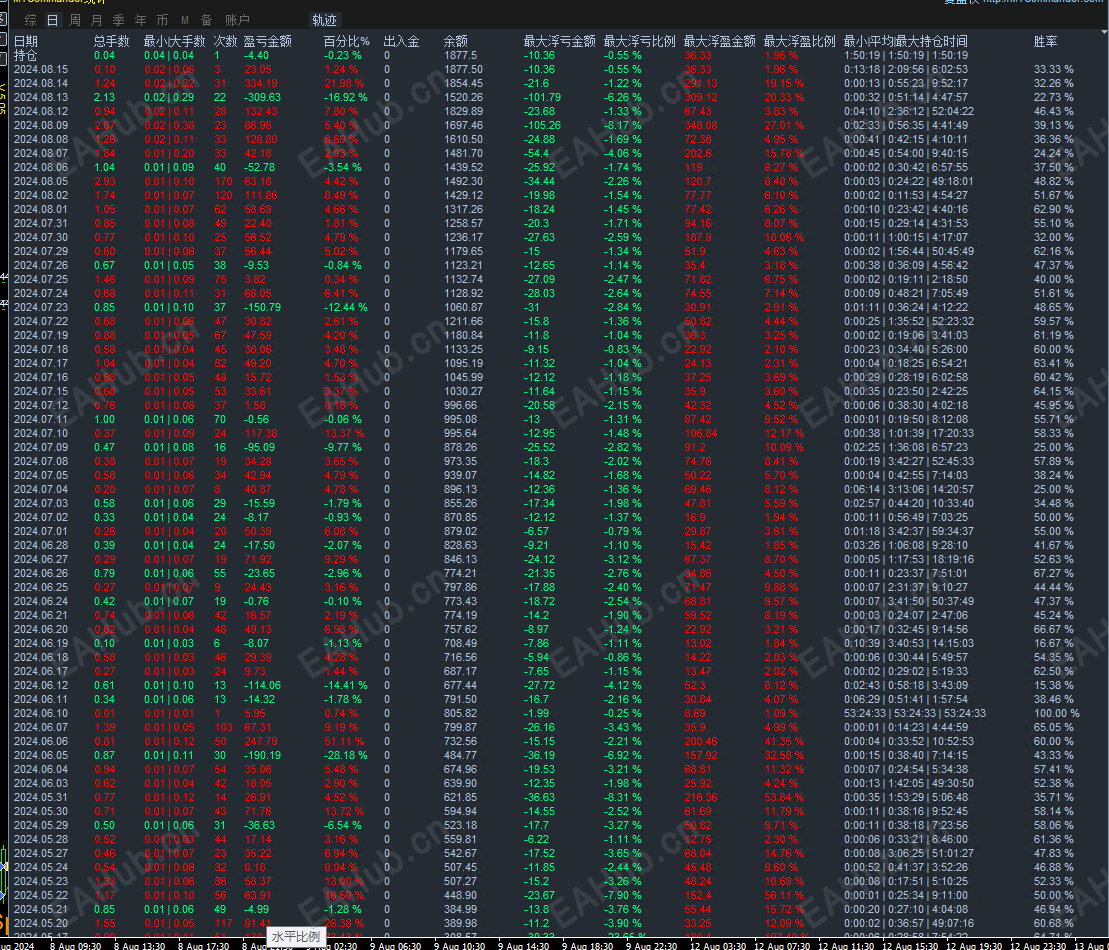Click the 水平比例 tooltip label

coord(296,937)
